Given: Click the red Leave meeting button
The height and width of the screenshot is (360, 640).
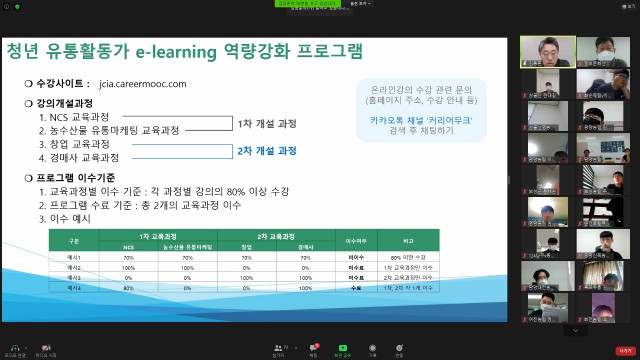Looking at the screenshot, I should tap(625, 351).
